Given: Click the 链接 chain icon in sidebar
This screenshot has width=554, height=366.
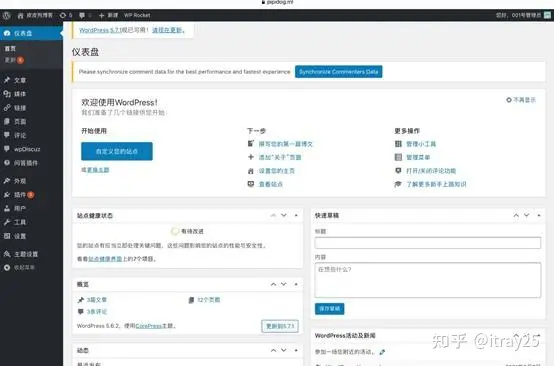Looking at the screenshot, I should [7, 107].
